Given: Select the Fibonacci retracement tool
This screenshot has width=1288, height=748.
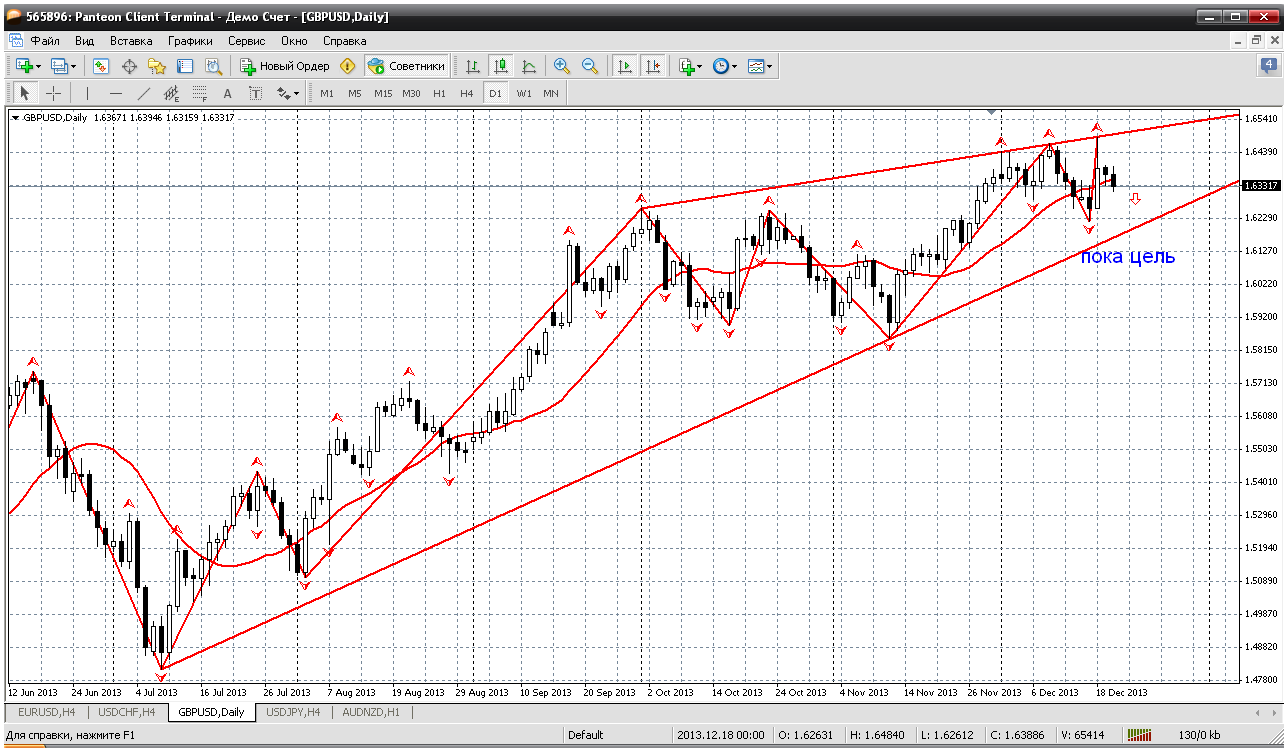Looking at the screenshot, I should coord(199,93).
